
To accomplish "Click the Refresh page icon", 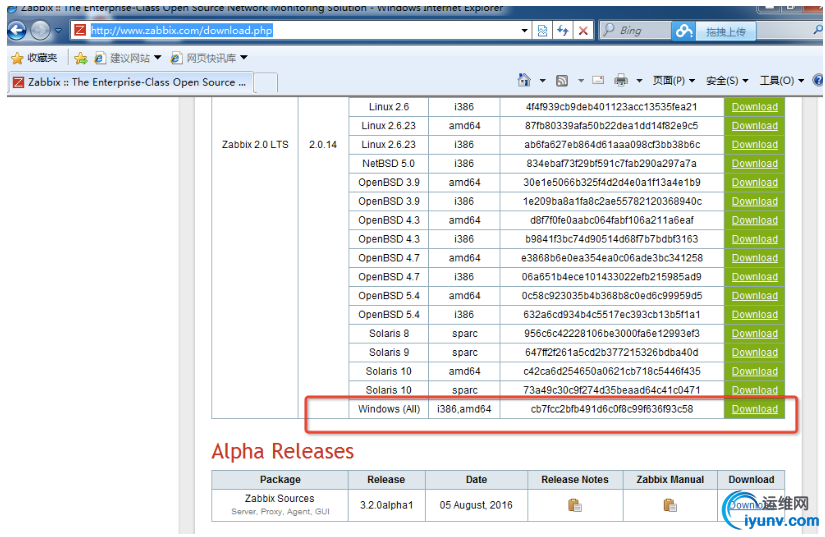I will [x=562, y=31].
